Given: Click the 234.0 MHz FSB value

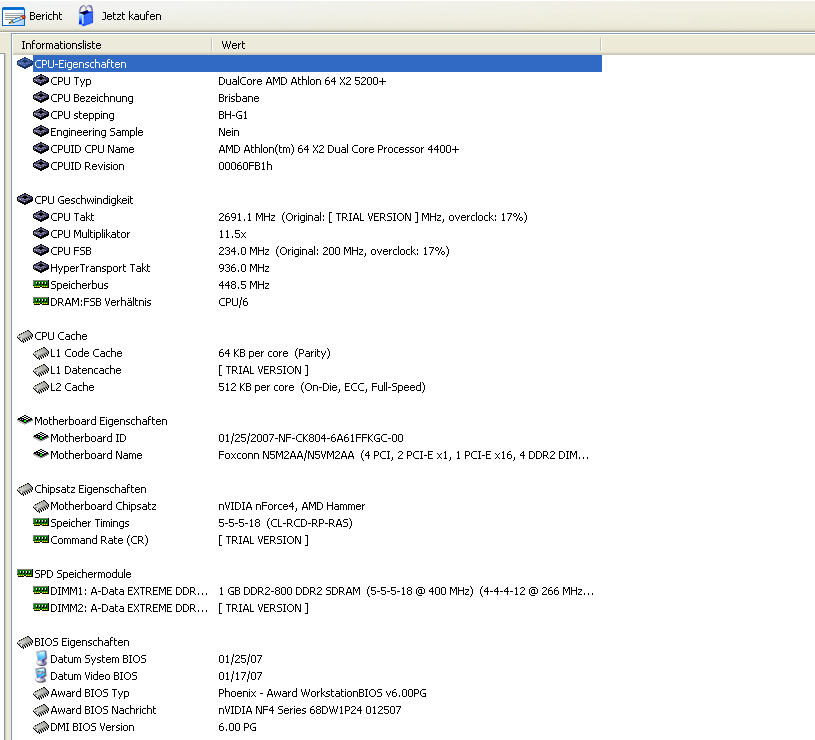Looking at the screenshot, I should click(x=334, y=251).
